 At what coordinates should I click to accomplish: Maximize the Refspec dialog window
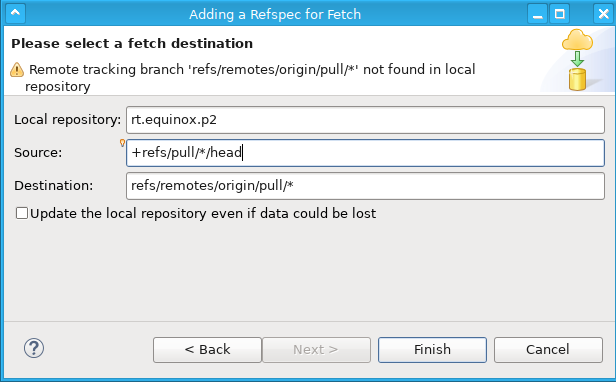[559, 14]
